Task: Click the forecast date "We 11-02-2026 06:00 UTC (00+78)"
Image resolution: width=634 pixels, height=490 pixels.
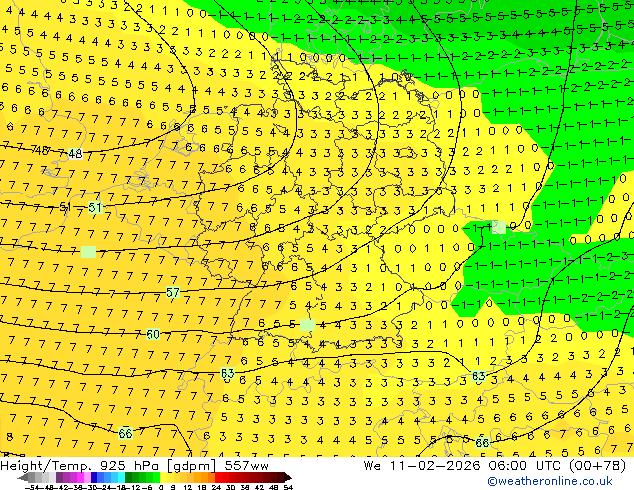Action: [x=495, y=466]
